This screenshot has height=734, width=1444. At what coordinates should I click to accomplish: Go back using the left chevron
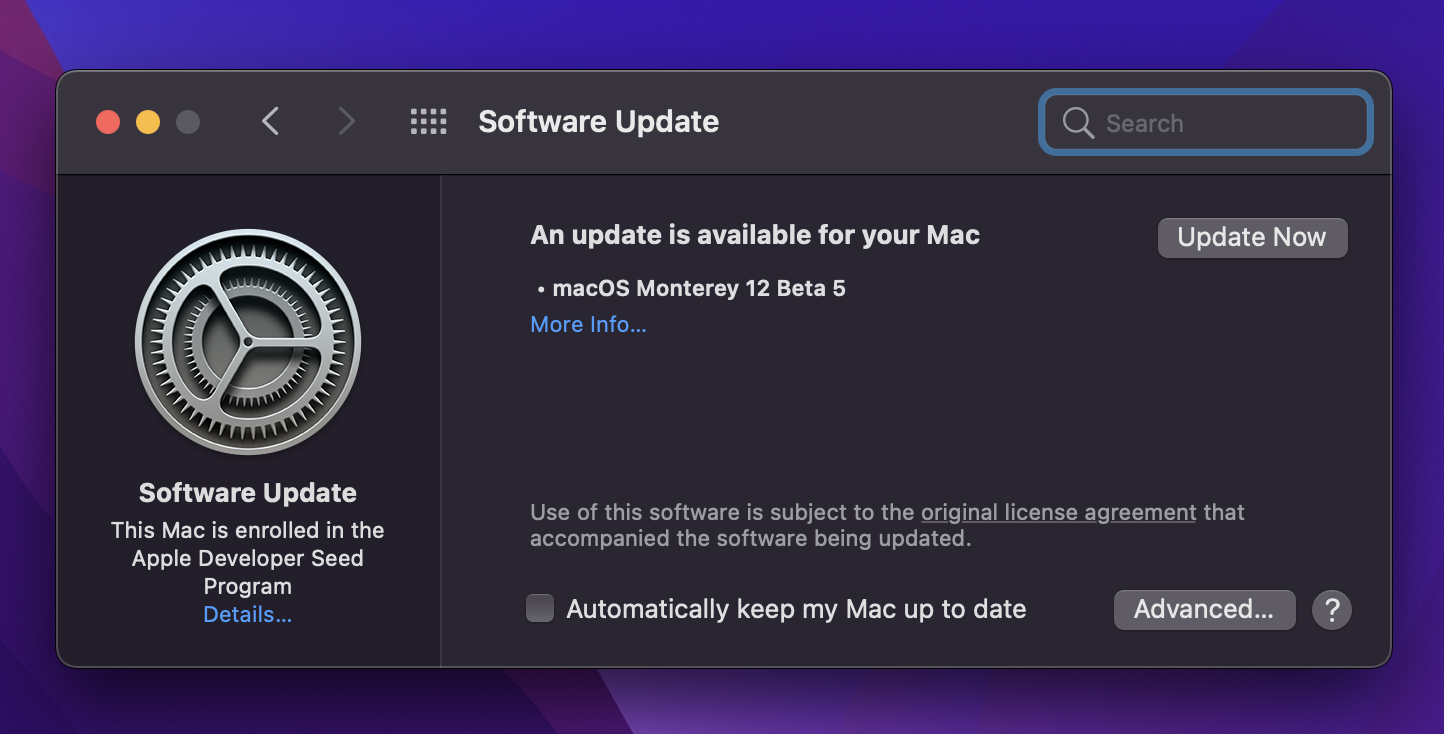[x=270, y=122]
